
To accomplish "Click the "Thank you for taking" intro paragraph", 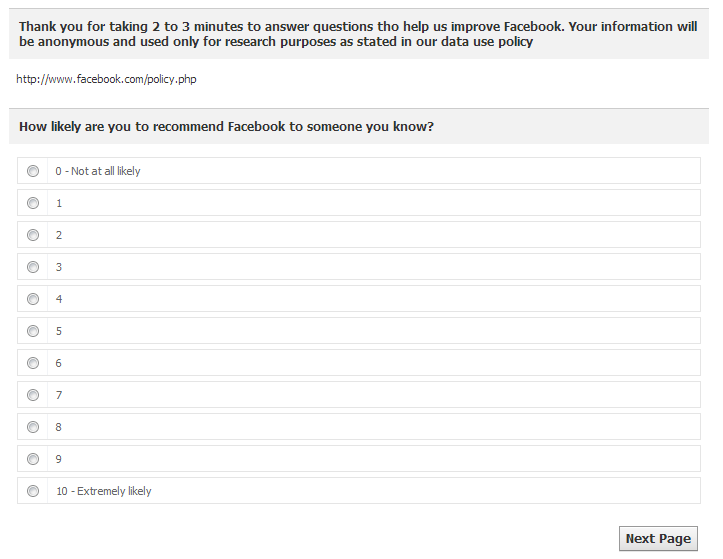I will tap(358, 34).
